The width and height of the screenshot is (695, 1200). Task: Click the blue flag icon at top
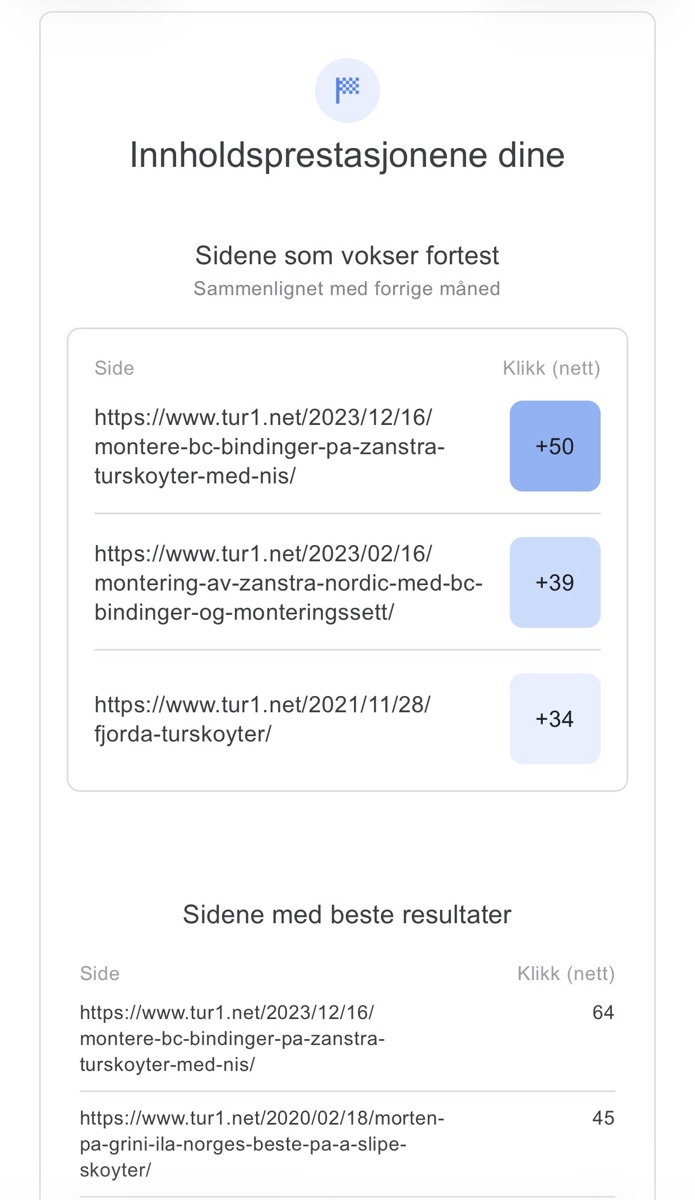point(347,90)
